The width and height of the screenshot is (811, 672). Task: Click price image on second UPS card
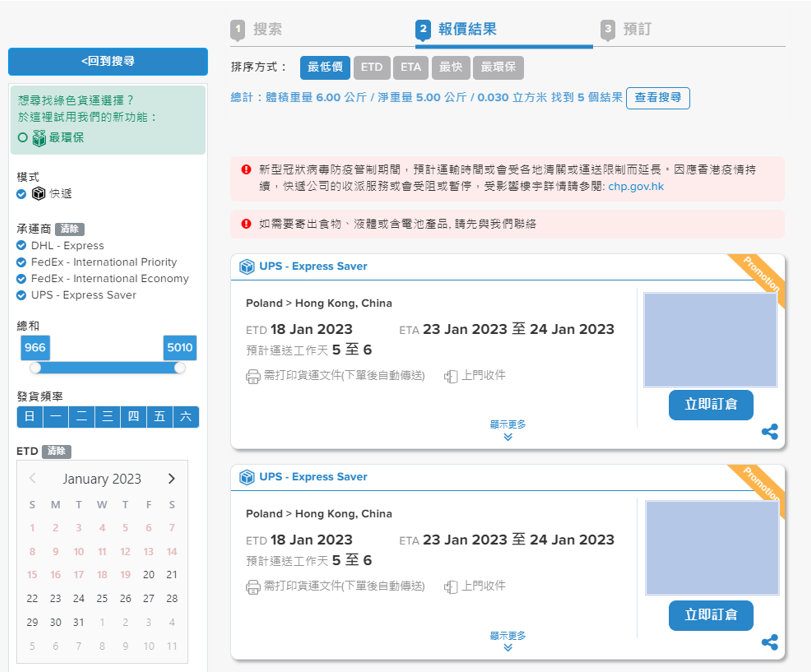712,548
